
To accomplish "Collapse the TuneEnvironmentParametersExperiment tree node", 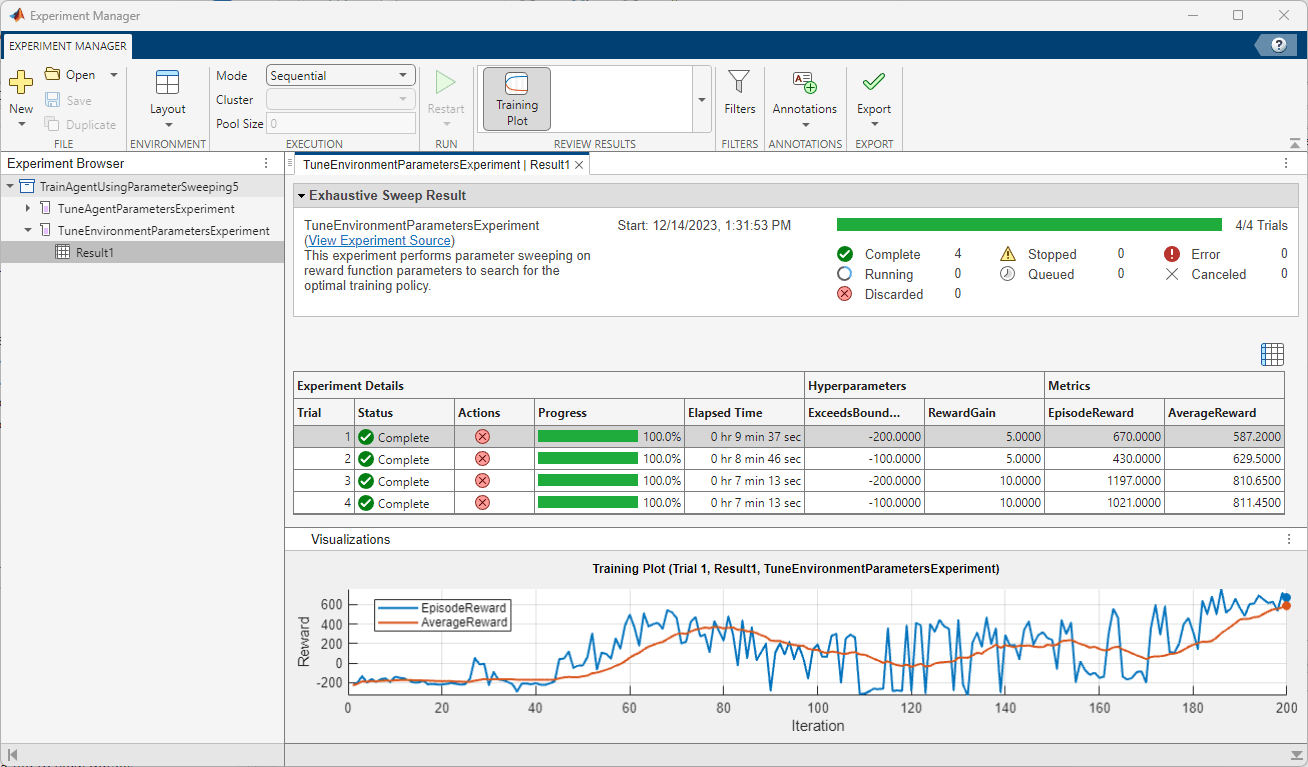I will pyautogui.click(x=29, y=231).
